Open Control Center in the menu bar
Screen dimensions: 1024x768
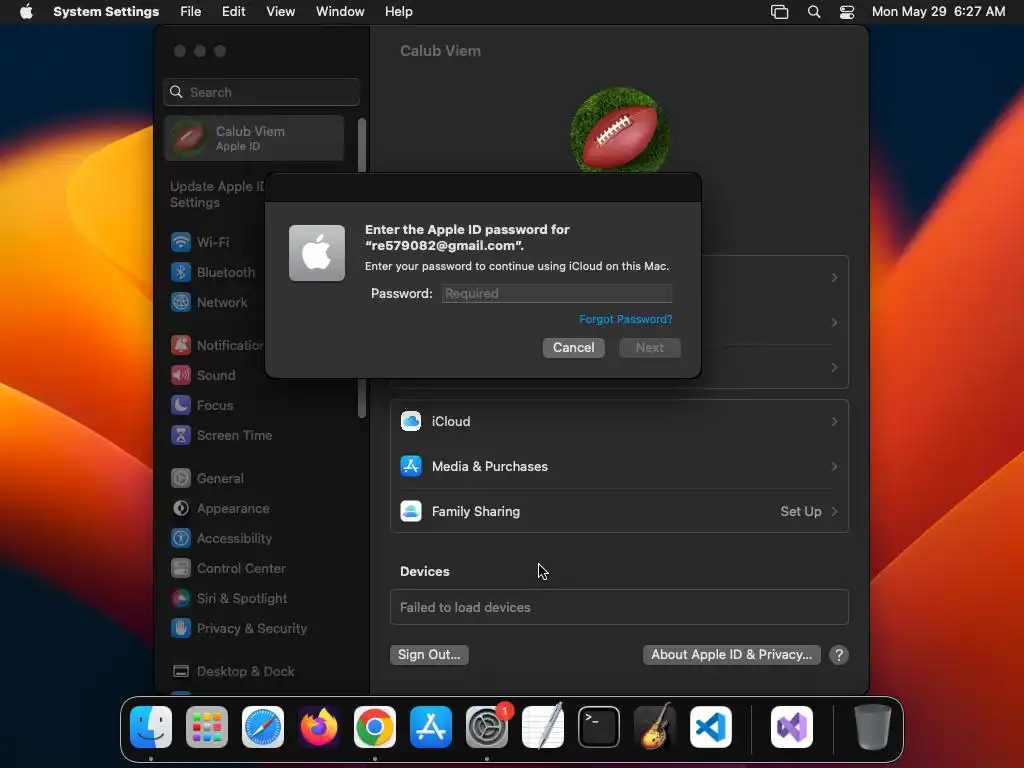point(847,12)
